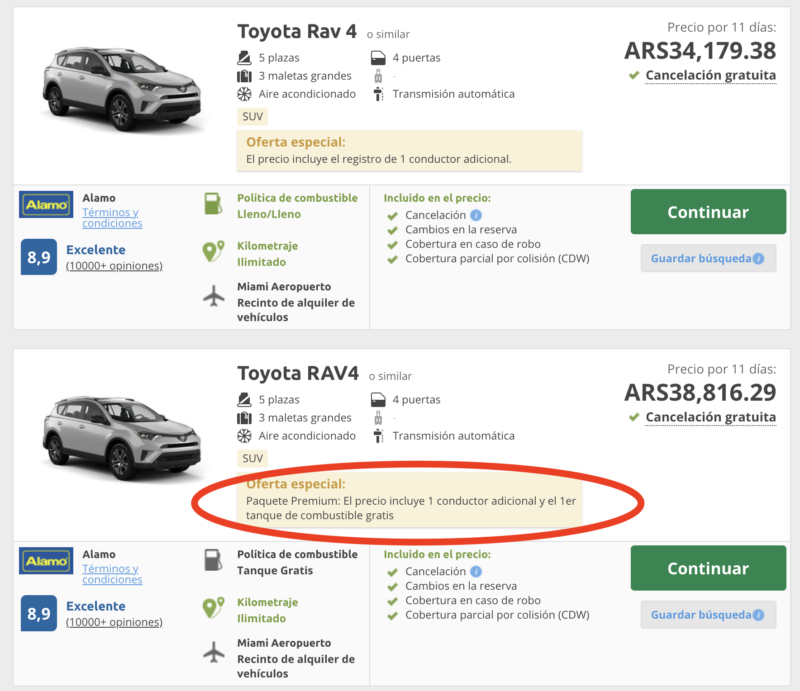Save search with second Guardar búsqueda button
This screenshot has height=691, width=800.
point(708,614)
